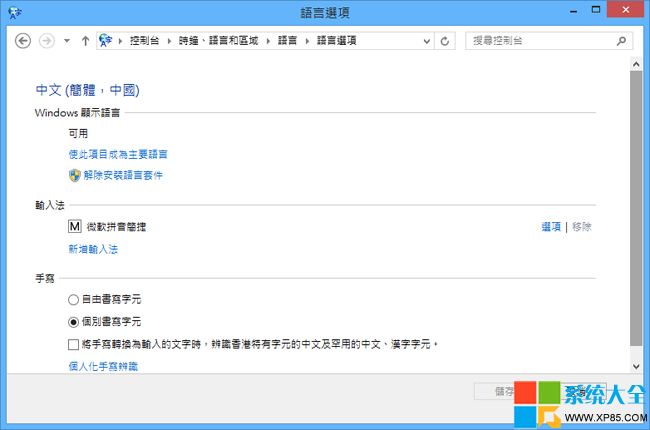650x430 pixels.
Task: Click 新增輸入法 link
Action: click(x=93, y=249)
